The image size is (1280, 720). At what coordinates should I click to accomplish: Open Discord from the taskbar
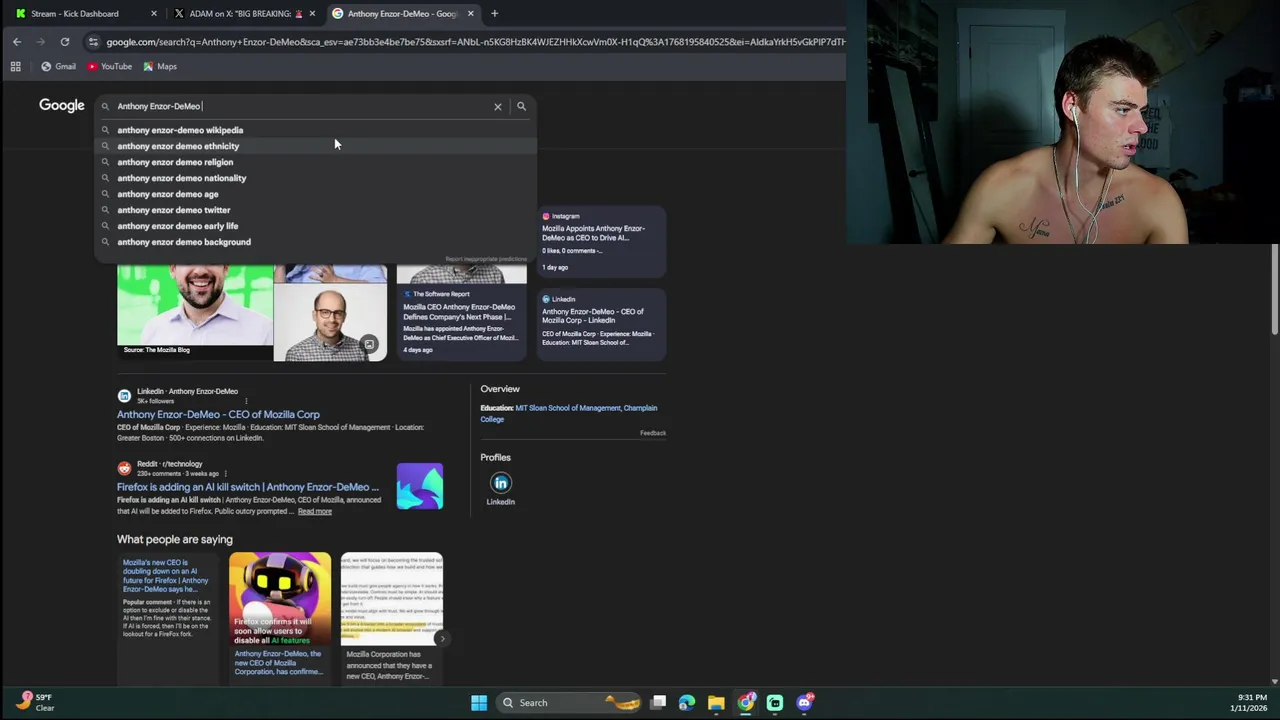[x=805, y=703]
